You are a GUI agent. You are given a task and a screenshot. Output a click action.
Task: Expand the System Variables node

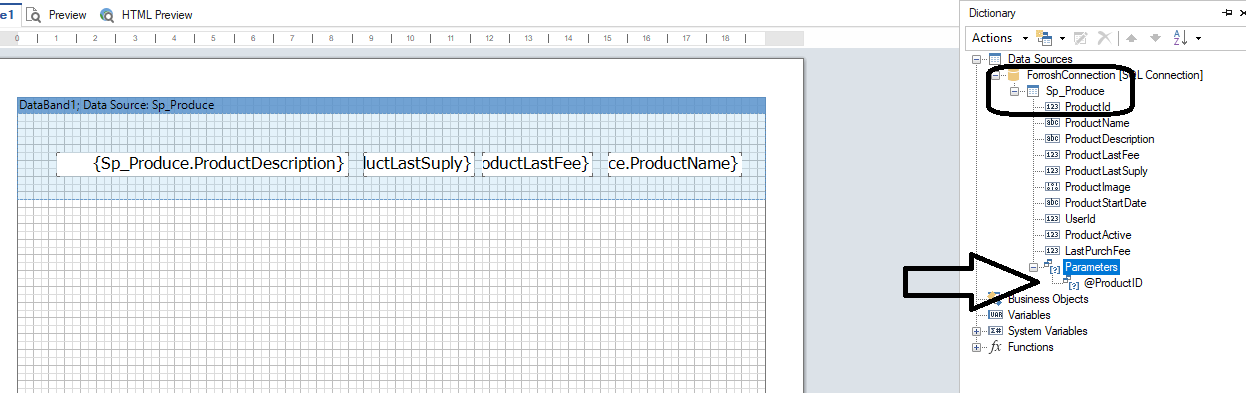(x=977, y=331)
